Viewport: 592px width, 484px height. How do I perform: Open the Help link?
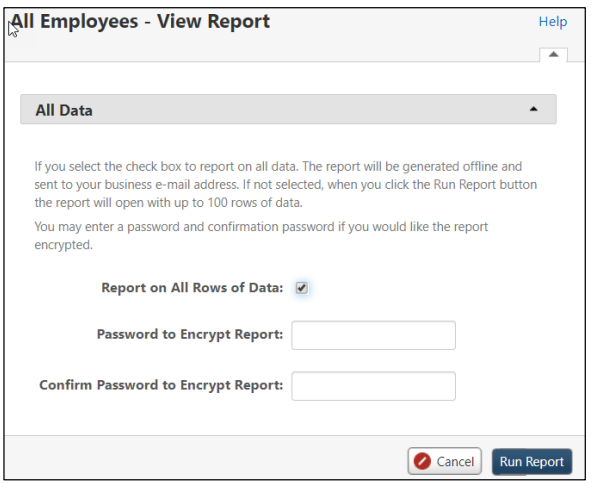[552, 22]
